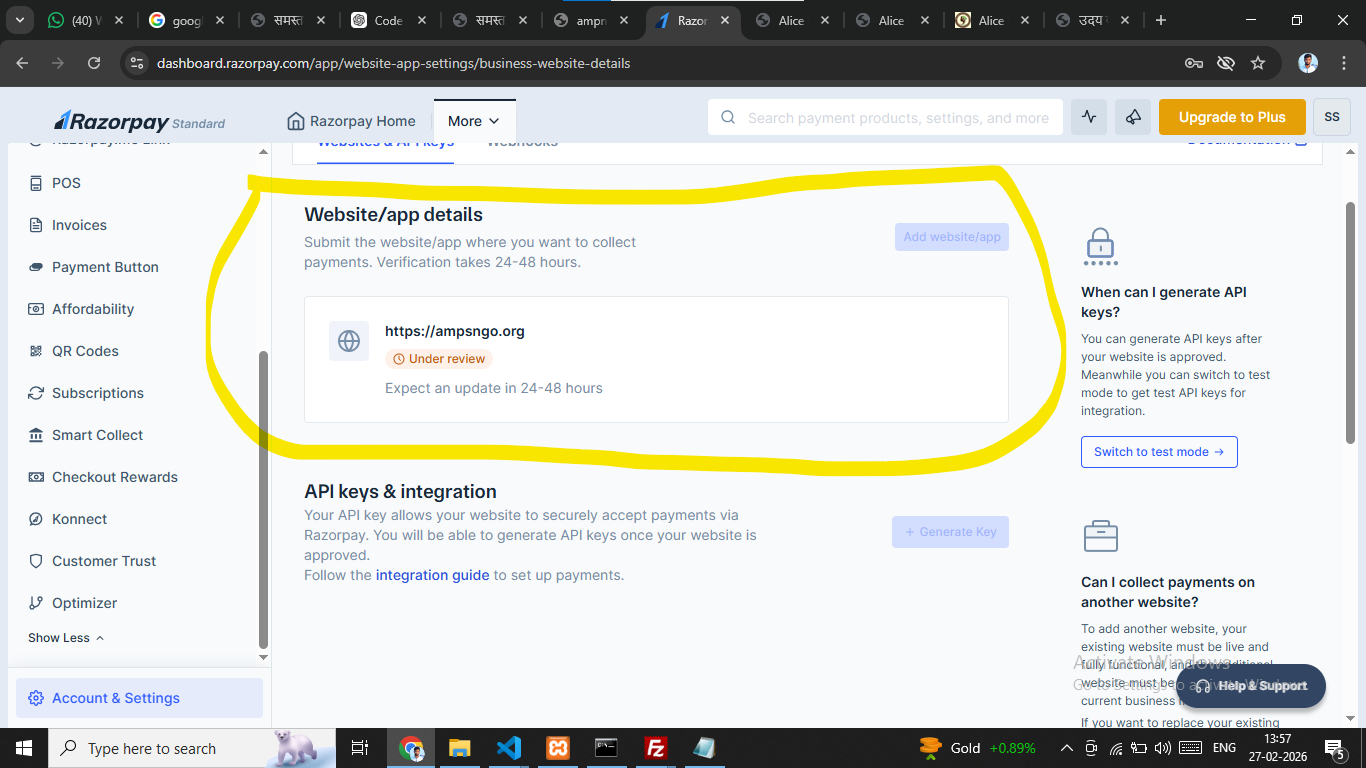This screenshot has height=768, width=1366.
Task: Click the Gold +0.89% taskbar widget
Action: (977, 748)
